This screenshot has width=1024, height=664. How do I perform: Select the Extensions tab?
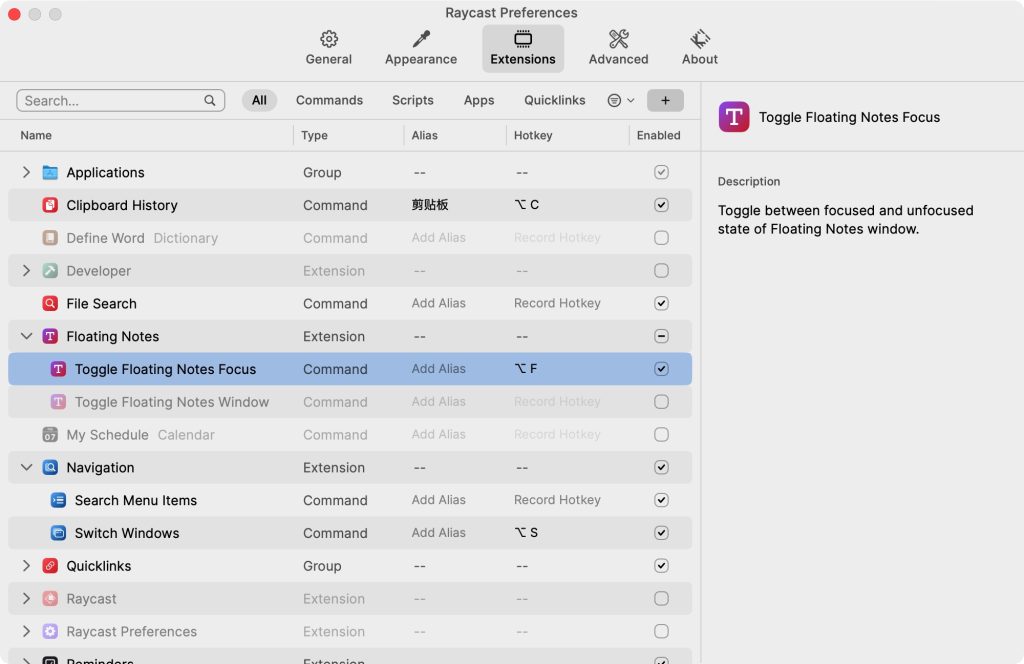pos(522,48)
